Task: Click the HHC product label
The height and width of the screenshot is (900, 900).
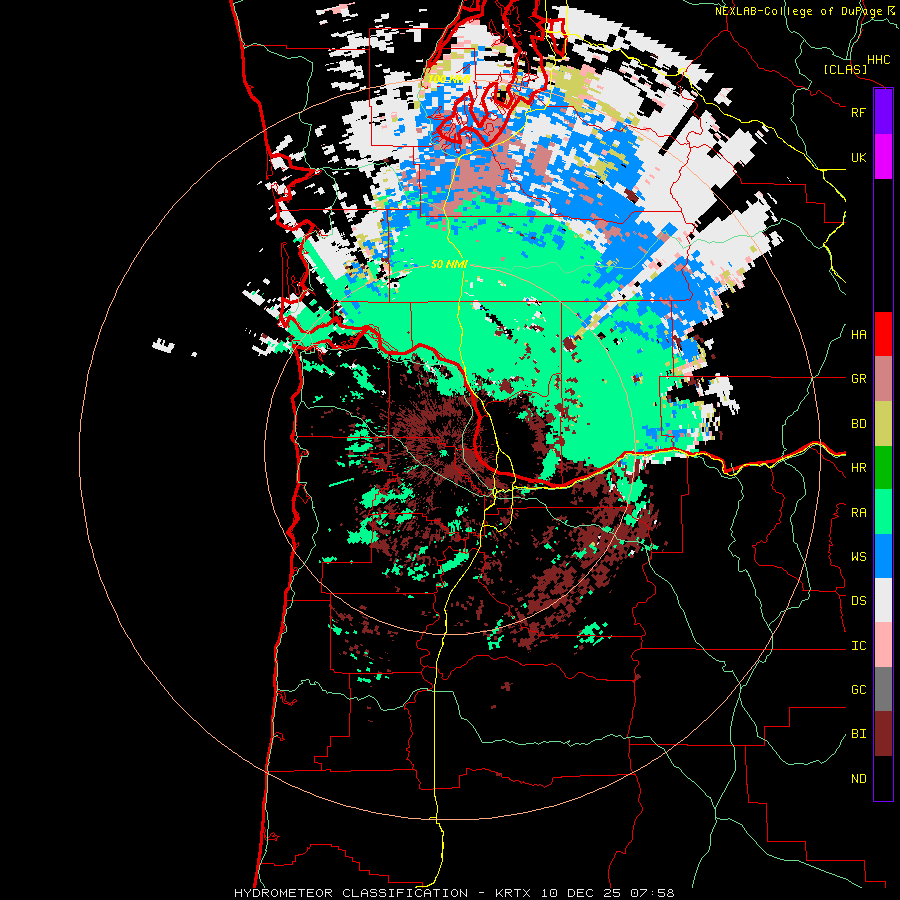Action: pos(878,60)
